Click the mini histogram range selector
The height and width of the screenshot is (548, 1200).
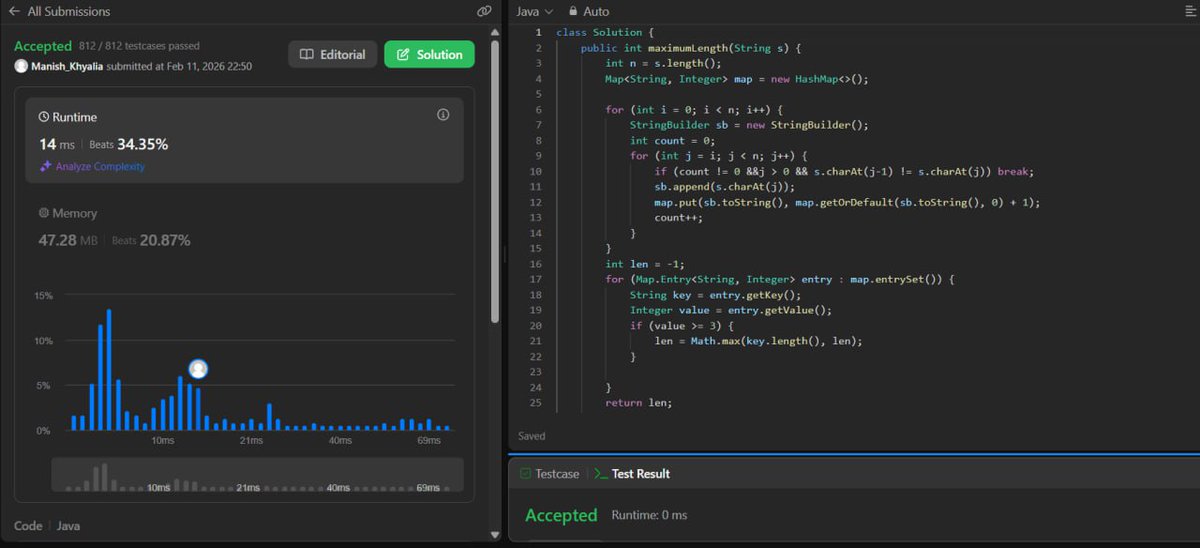tap(257, 475)
